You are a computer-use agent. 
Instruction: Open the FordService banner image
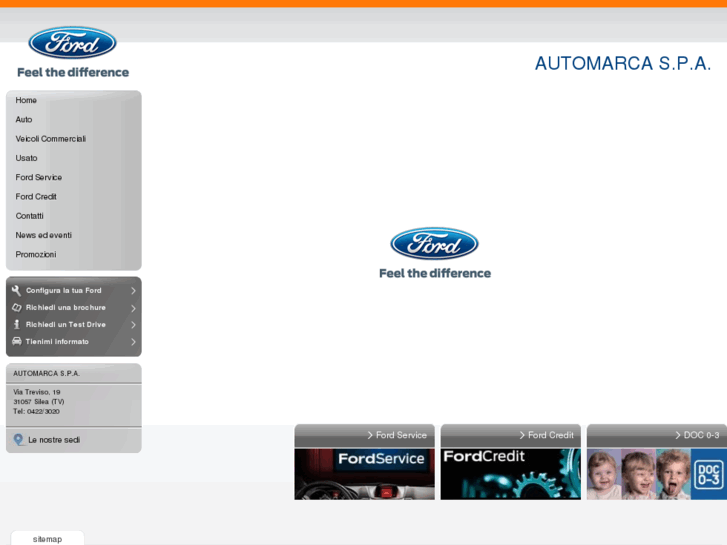(364, 474)
